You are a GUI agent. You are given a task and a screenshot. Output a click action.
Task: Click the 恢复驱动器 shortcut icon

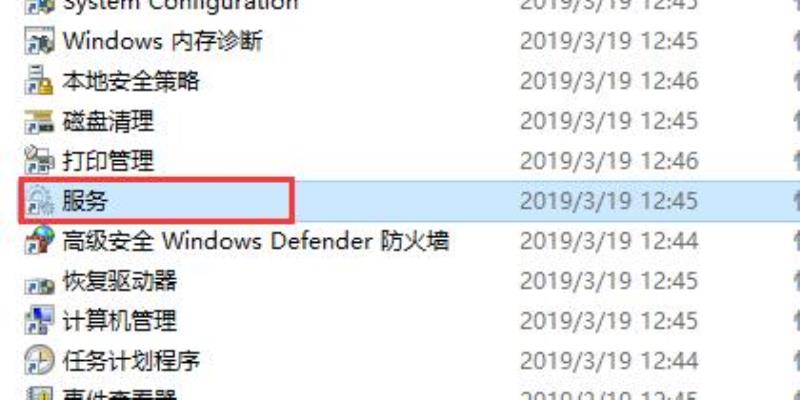point(39,281)
